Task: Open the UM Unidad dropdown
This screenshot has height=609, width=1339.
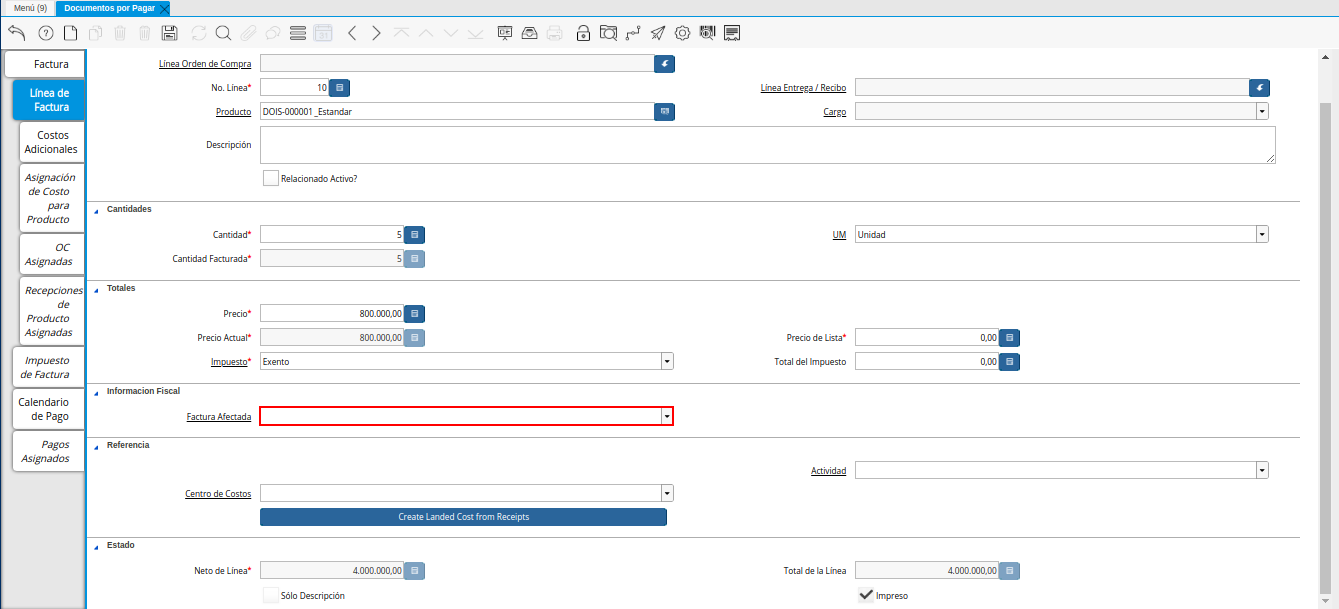Action: coord(1262,235)
